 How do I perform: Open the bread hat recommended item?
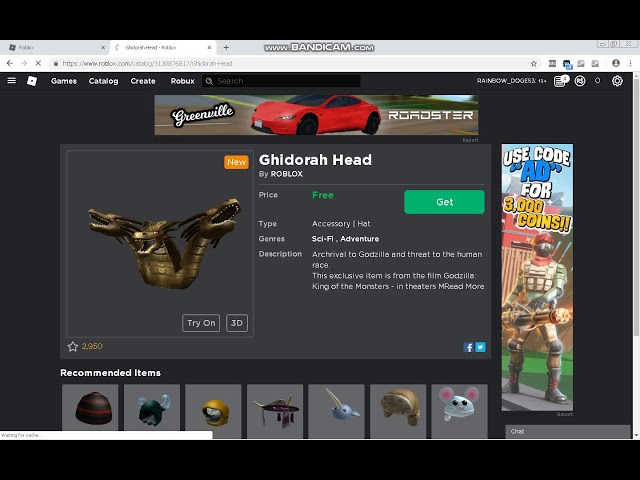(x=398, y=409)
